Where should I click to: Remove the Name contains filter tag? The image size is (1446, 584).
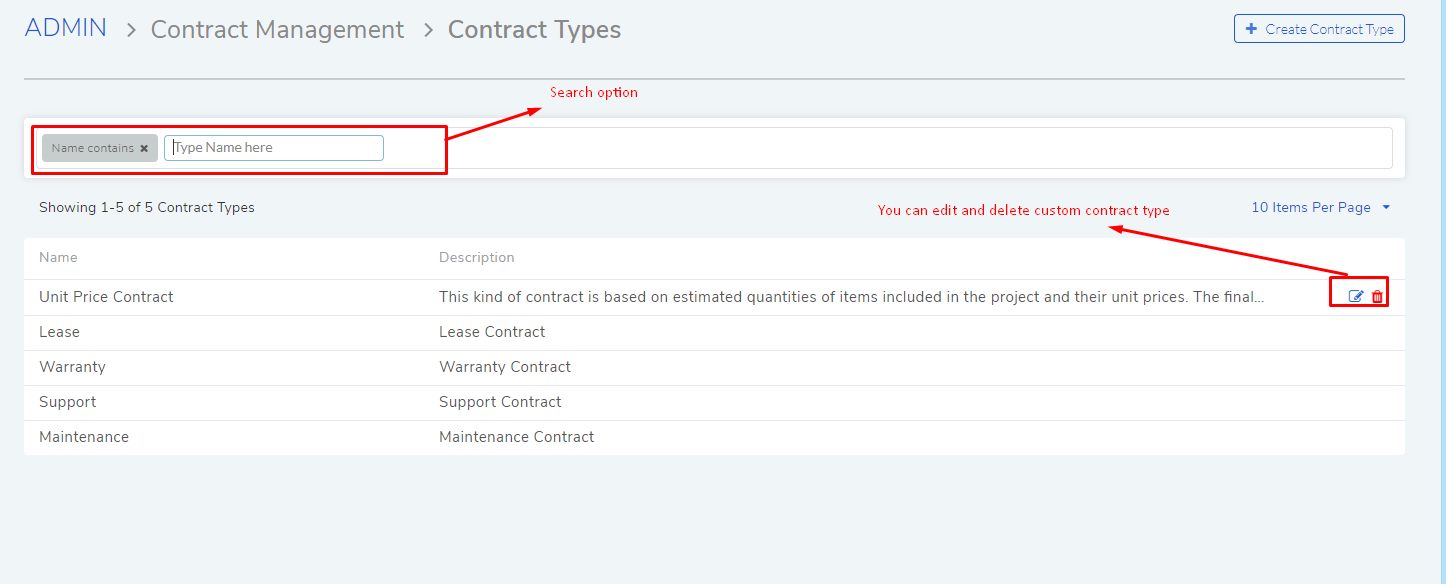click(144, 148)
